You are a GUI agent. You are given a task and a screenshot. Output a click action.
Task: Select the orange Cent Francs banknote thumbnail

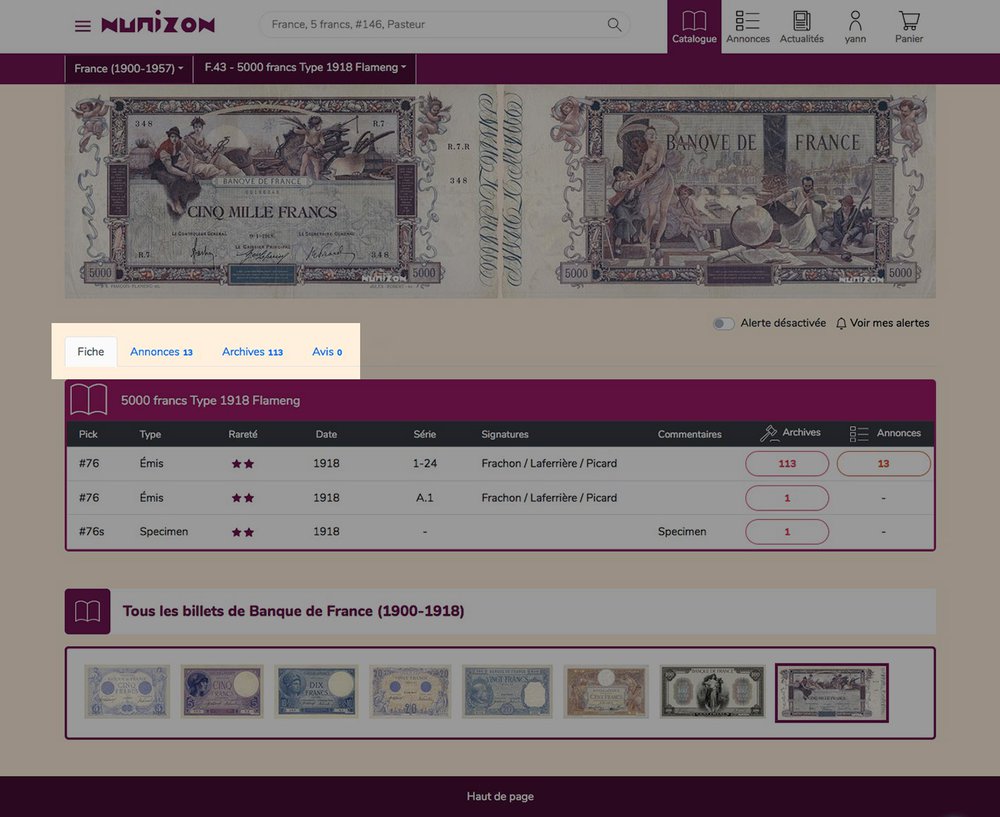coord(606,691)
